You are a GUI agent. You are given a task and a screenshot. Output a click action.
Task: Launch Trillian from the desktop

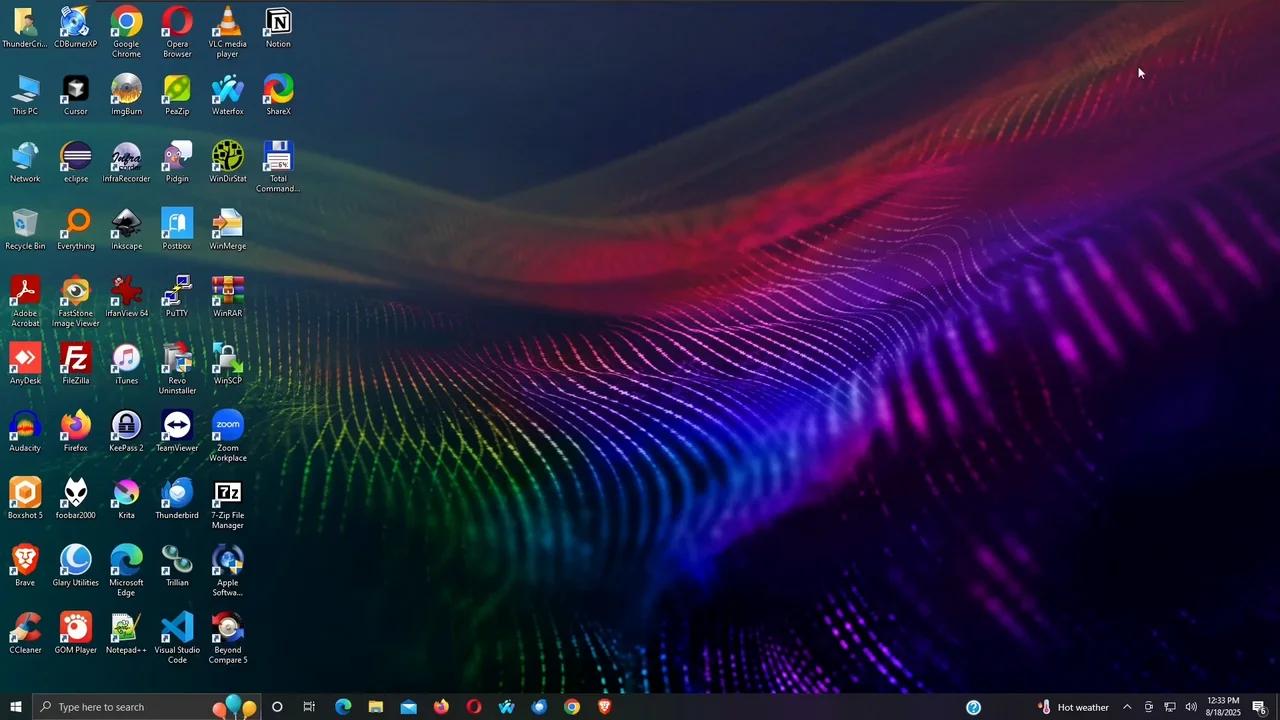pos(177,565)
